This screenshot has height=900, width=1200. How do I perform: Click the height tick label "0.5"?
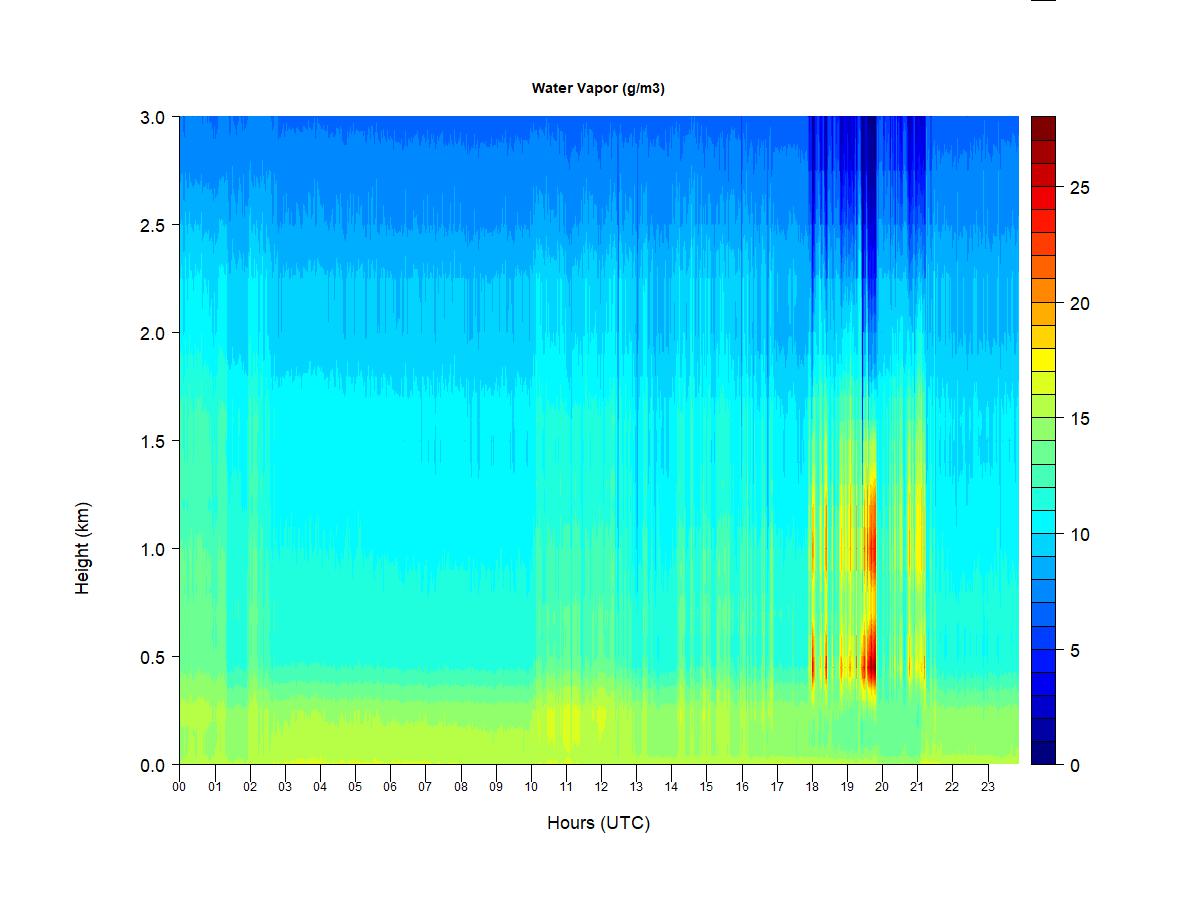tap(151, 657)
